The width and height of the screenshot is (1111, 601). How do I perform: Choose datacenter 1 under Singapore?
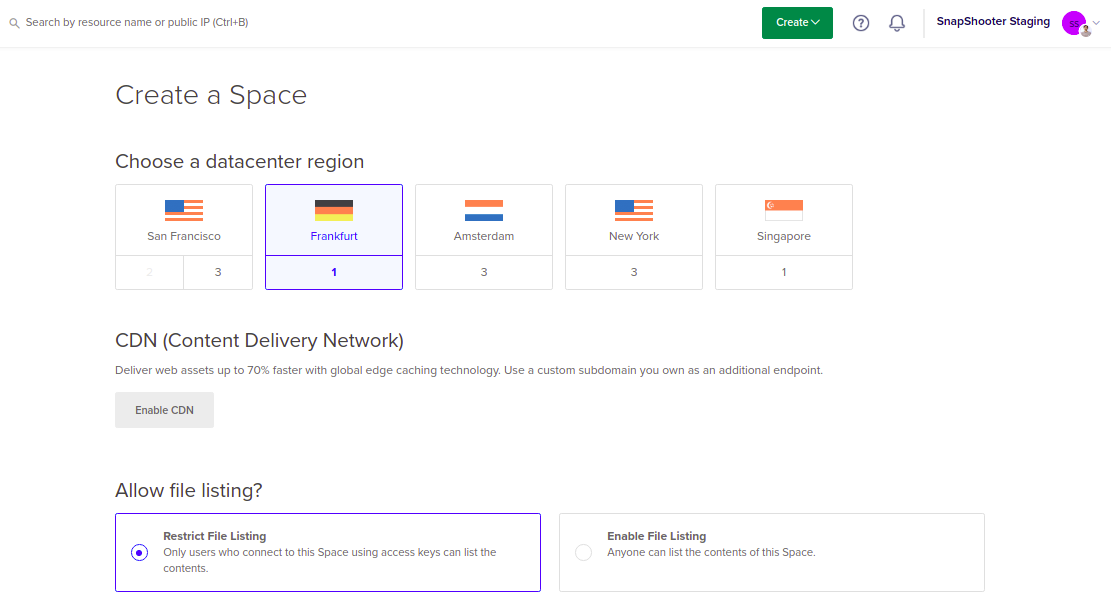784,272
